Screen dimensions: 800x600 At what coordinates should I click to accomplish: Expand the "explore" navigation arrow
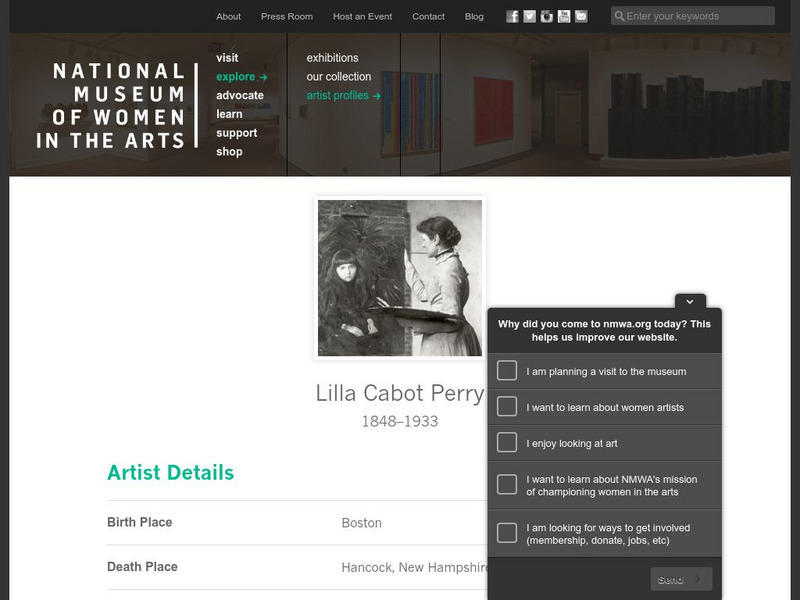(x=264, y=77)
